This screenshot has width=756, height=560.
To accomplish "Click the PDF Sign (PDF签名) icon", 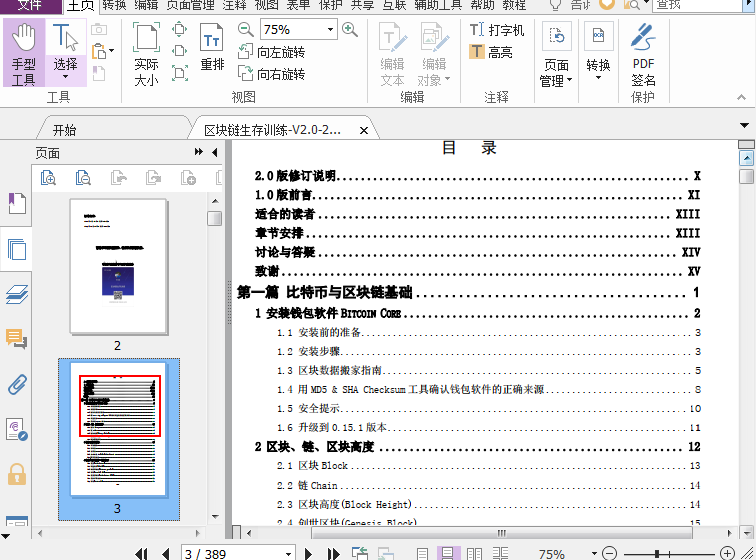I will coord(643,54).
